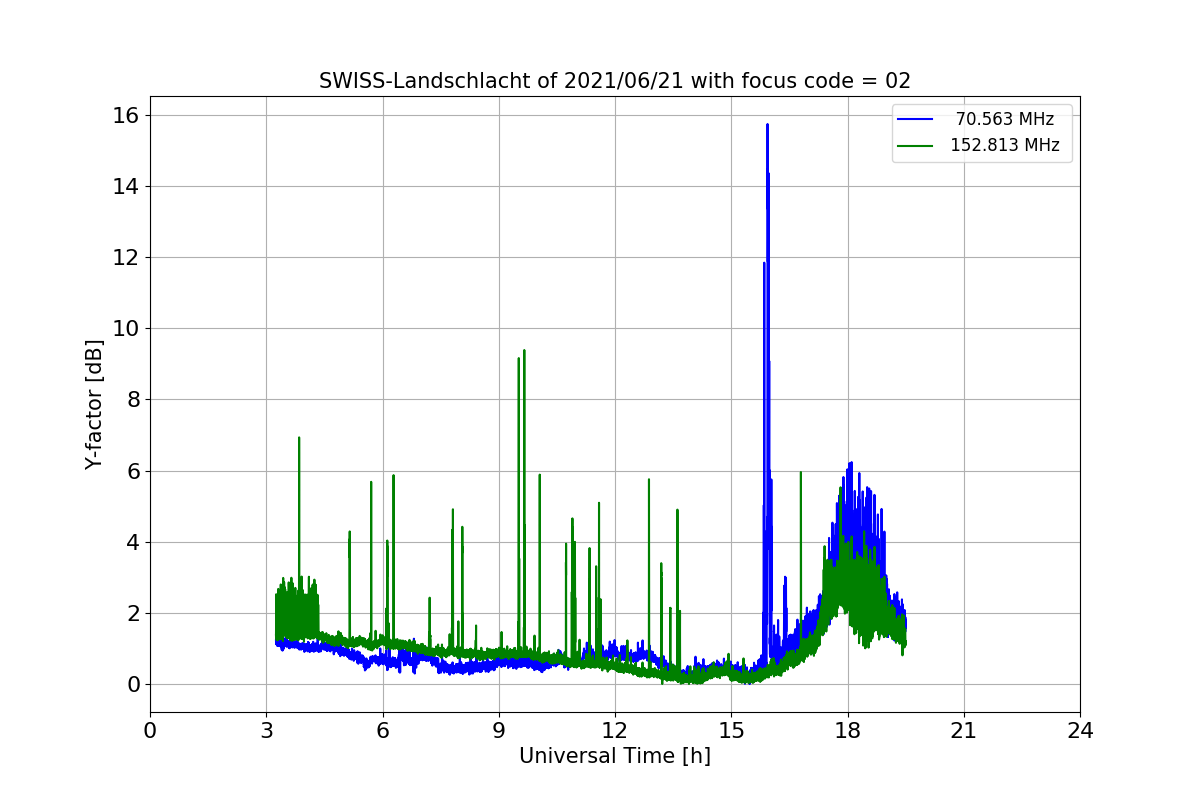Click the green legend line sample
Image resolution: width=1200 pixels, height=800 pixels.
(x=915, y=145)
